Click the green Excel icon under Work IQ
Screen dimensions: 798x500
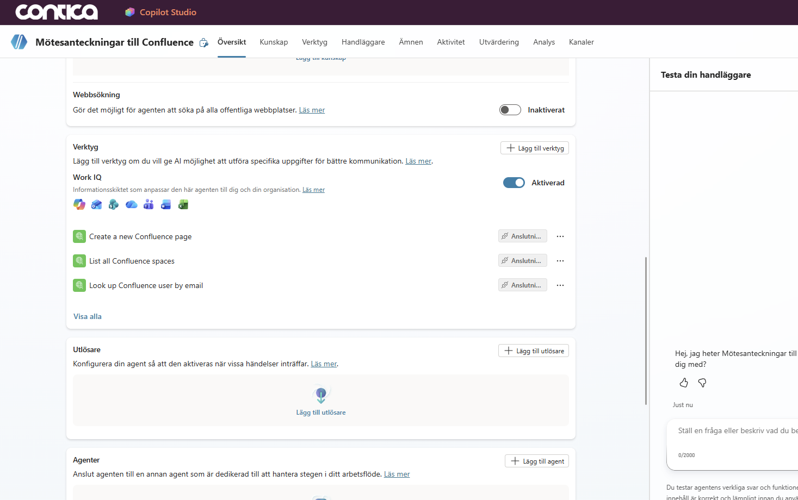[x=183, y=204]
